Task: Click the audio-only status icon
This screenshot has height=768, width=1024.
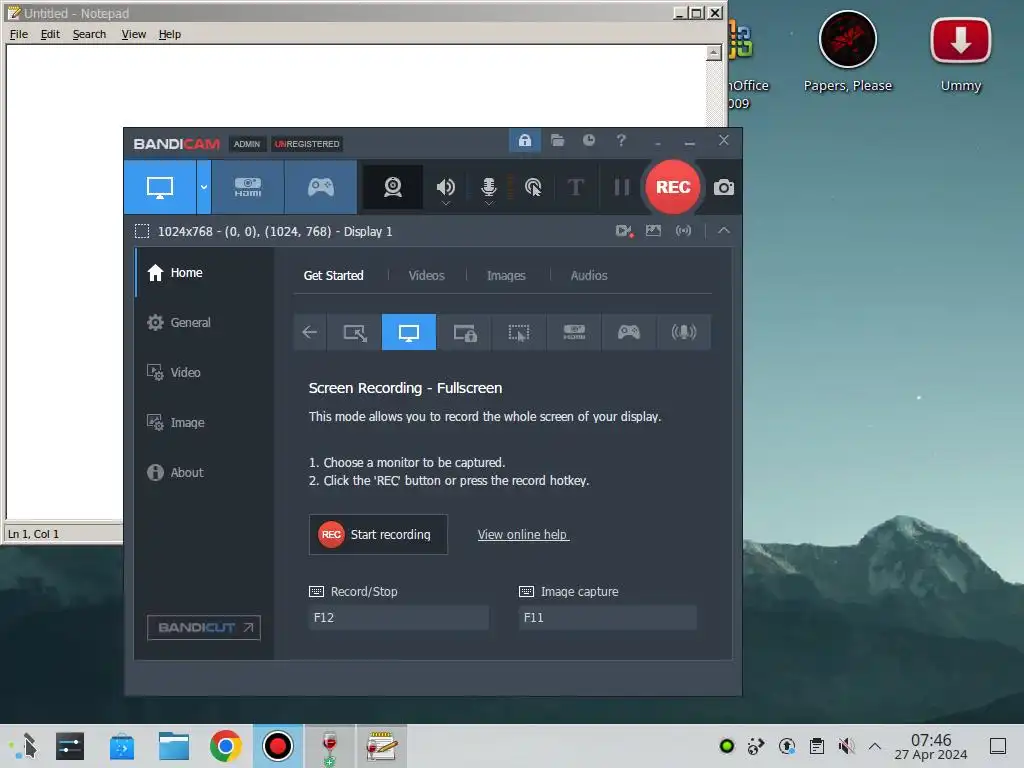Action: [x=683, y=231]
